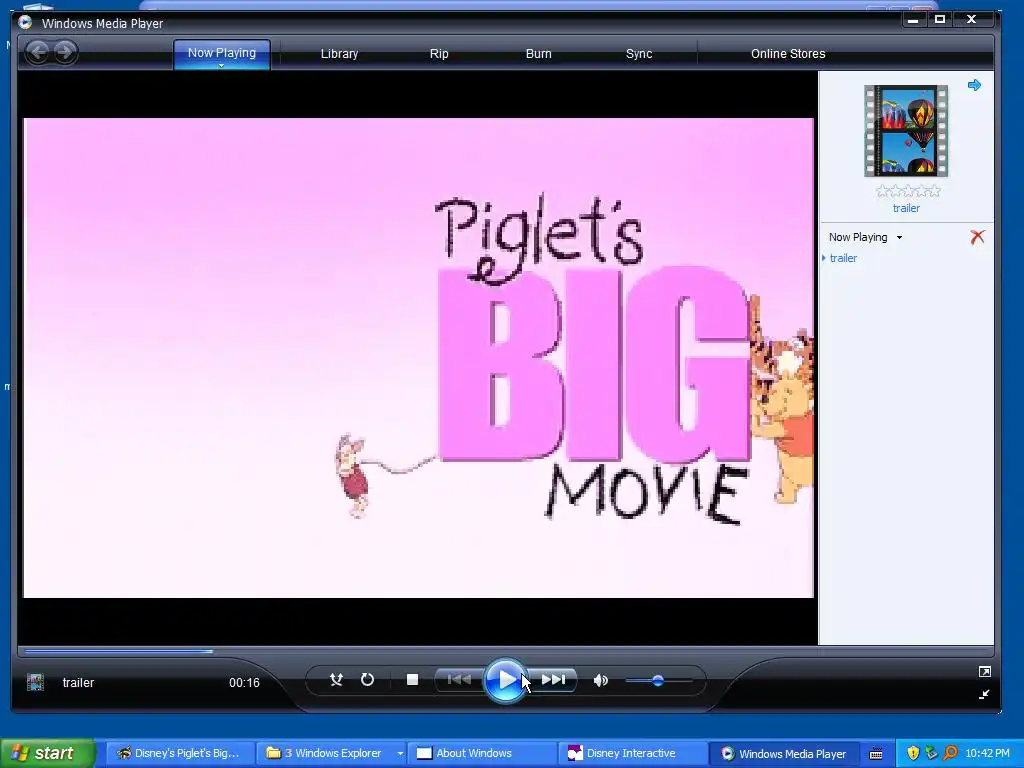Click the Windows Media Player title bar icon
The image size is (1024, 768).
pos(25,23)
